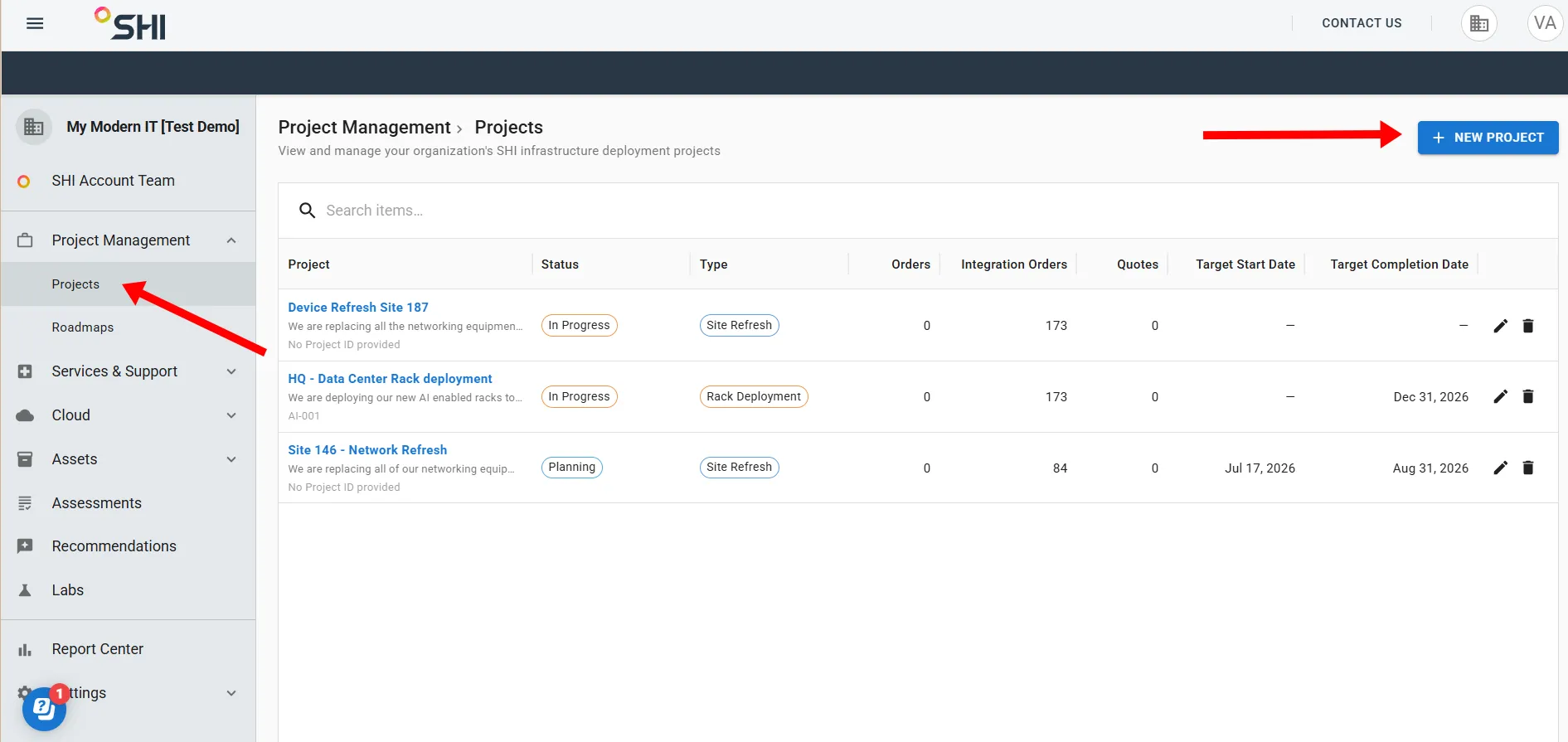Click the Project Management breadcrumb
This screenshot has width=1568, height=742.
tap(364, 128)
